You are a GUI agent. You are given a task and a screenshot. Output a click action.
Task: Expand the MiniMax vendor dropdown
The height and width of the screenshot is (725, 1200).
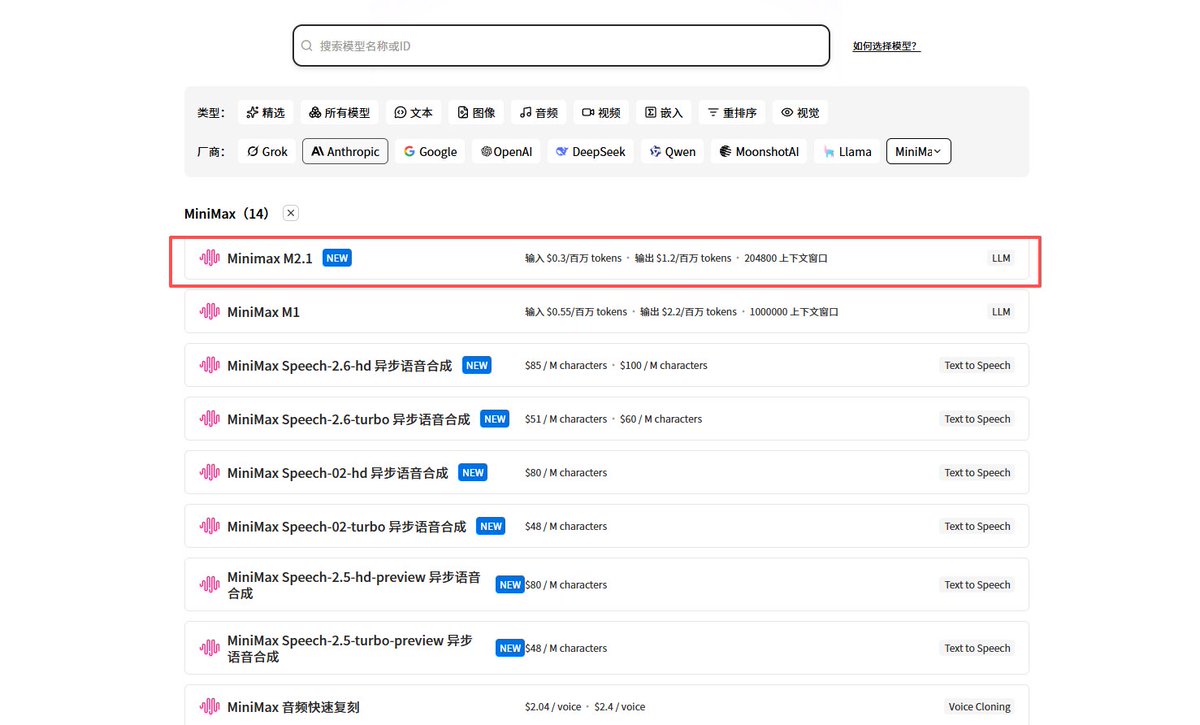(918, 152)
